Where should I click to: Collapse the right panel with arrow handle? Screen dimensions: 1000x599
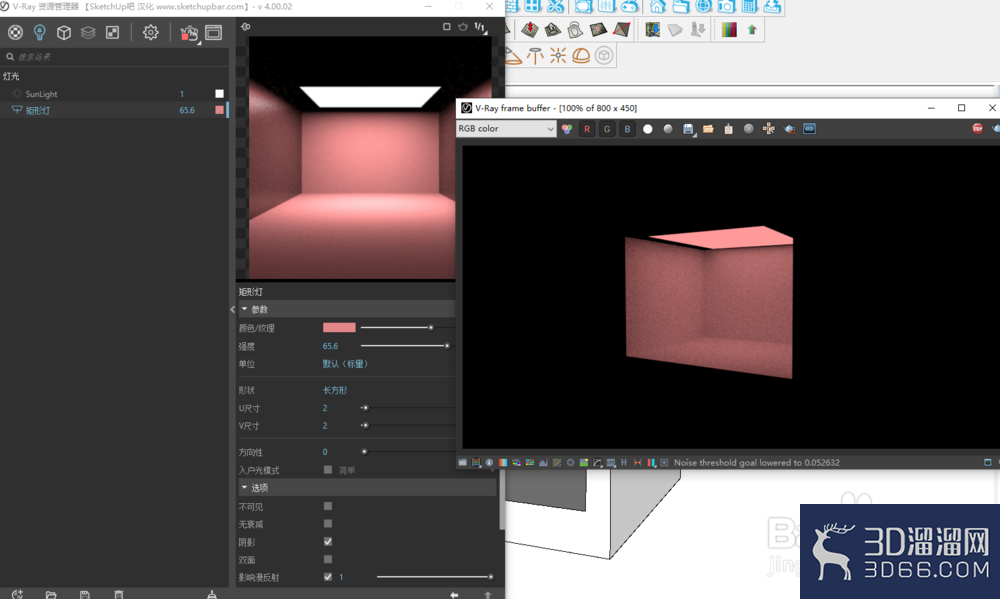click(232, 309)
